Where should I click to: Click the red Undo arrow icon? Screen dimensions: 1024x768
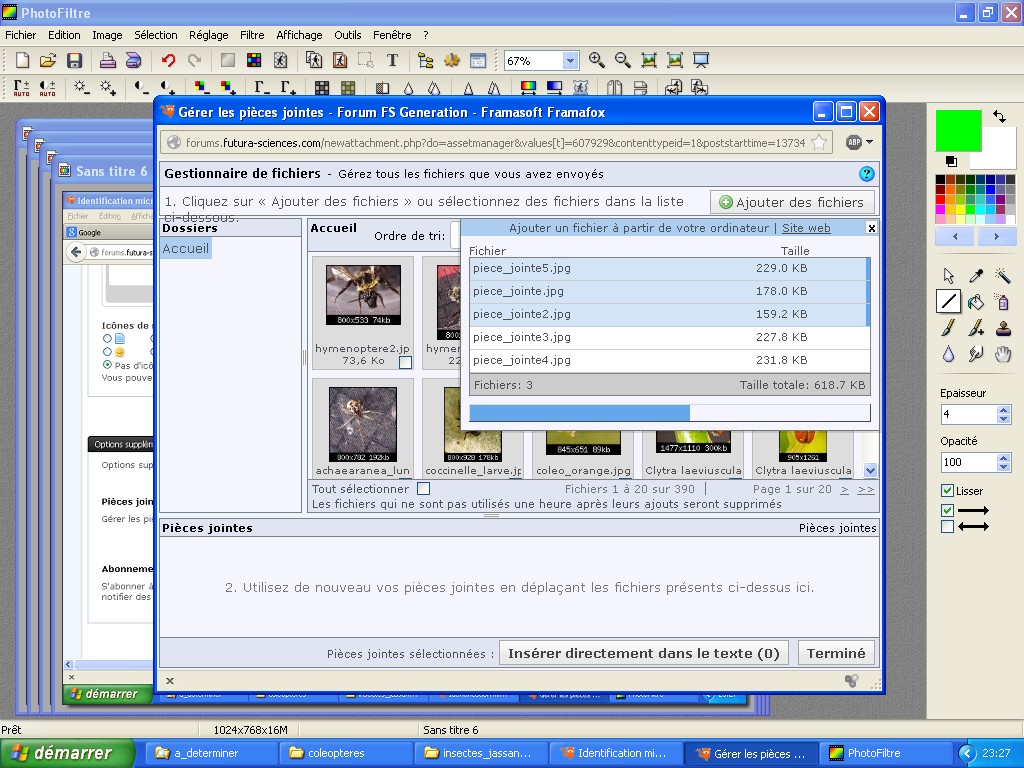[168, 61]
